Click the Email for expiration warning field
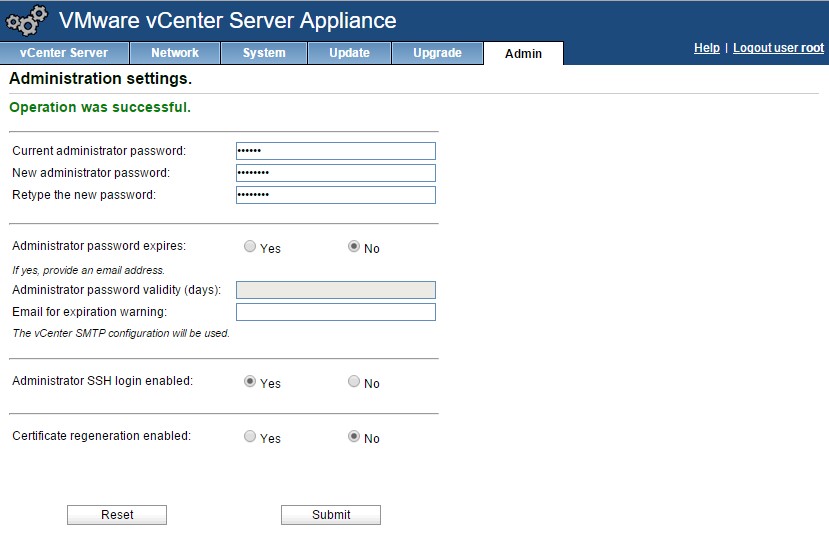The width and height of the screenshot is (829, 534). tap(336, 312)
